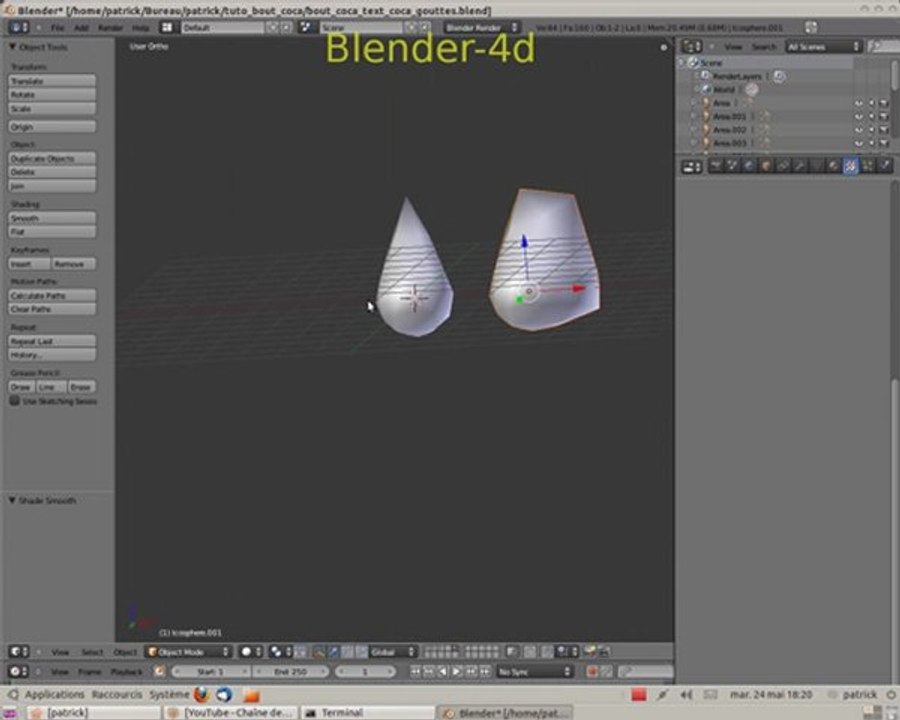Switch to the Terminal window in taskbar
Image resolution: width=900 pixels, height=720 pixels.
pyautogui.click(x=367, y=713)
